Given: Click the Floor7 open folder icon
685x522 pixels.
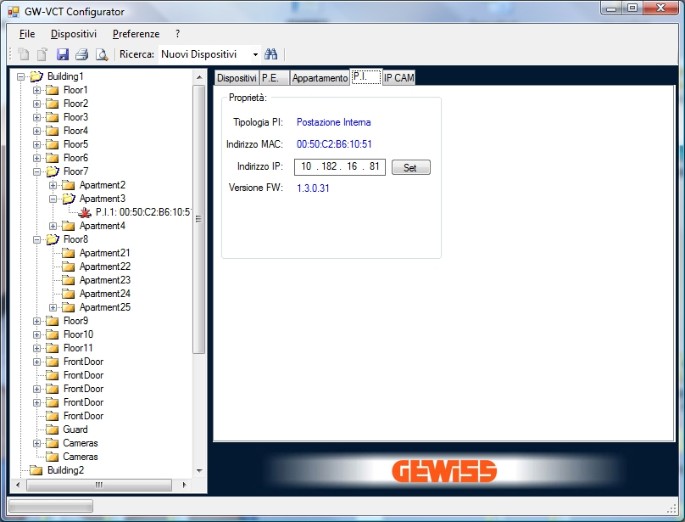Looking at the screenshot, I should [52, 171].
